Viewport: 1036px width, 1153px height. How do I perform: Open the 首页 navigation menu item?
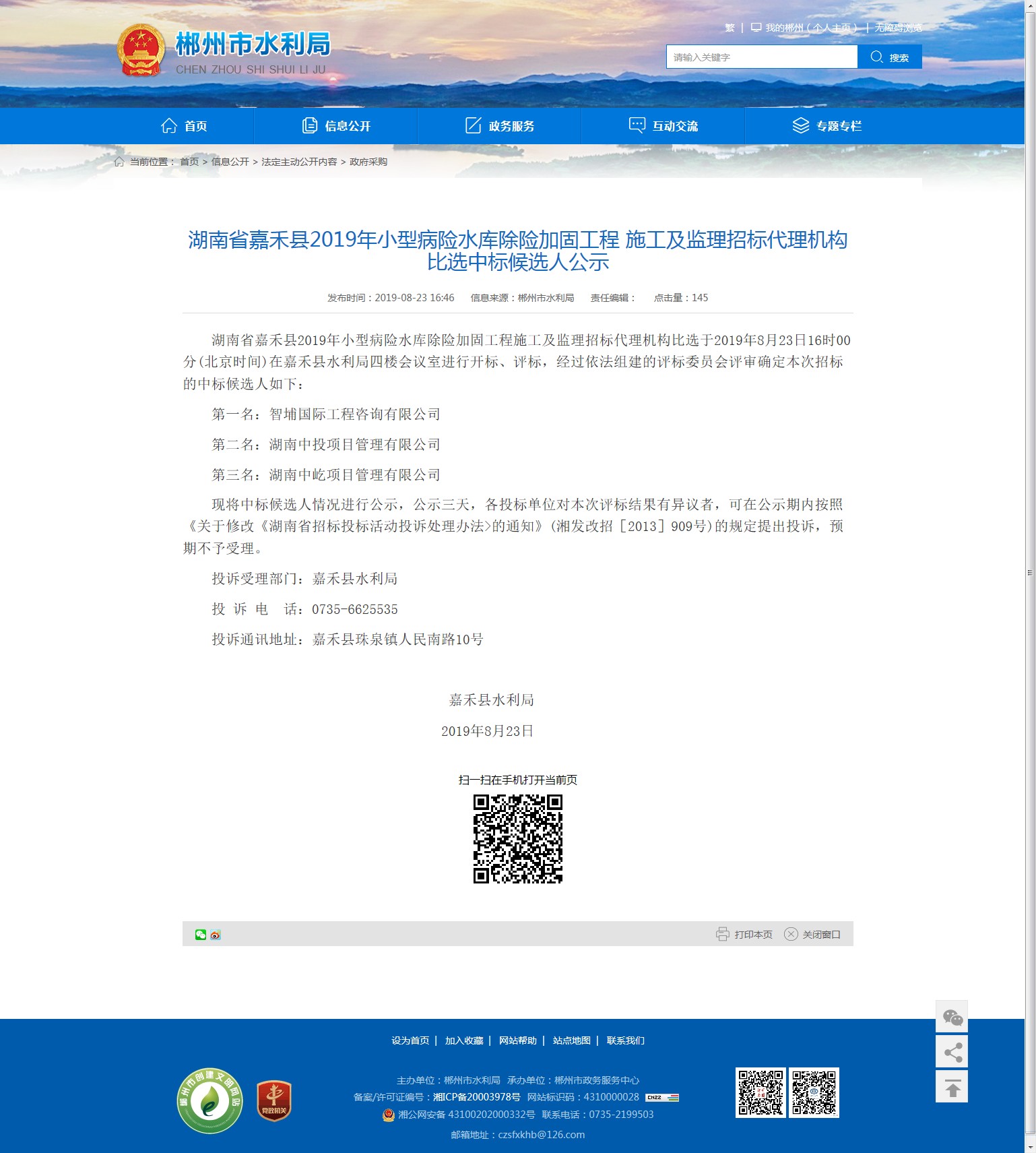point(184,126)
